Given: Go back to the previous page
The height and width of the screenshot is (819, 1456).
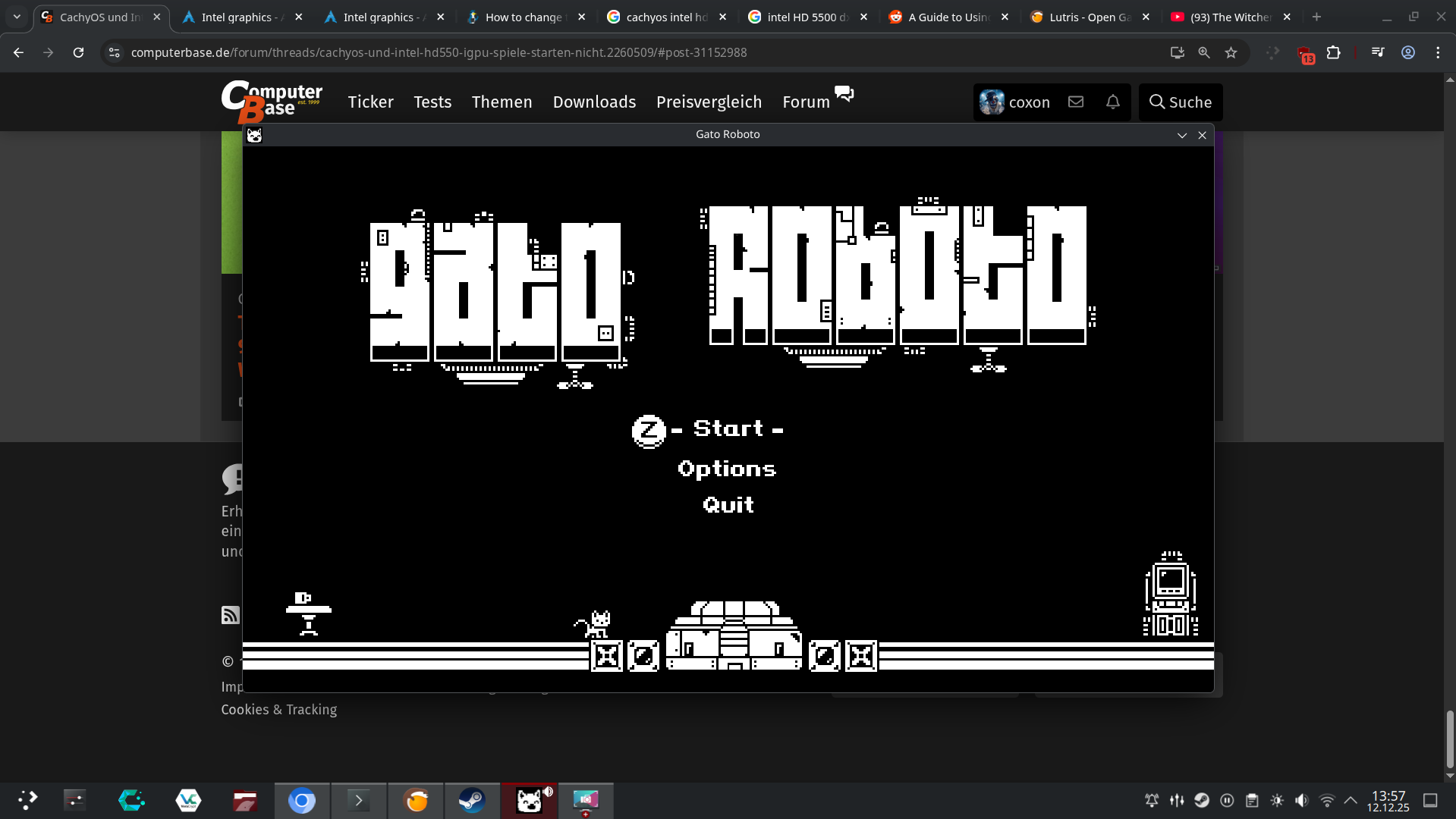Looking at the screenshot, I should pos(19,52).
